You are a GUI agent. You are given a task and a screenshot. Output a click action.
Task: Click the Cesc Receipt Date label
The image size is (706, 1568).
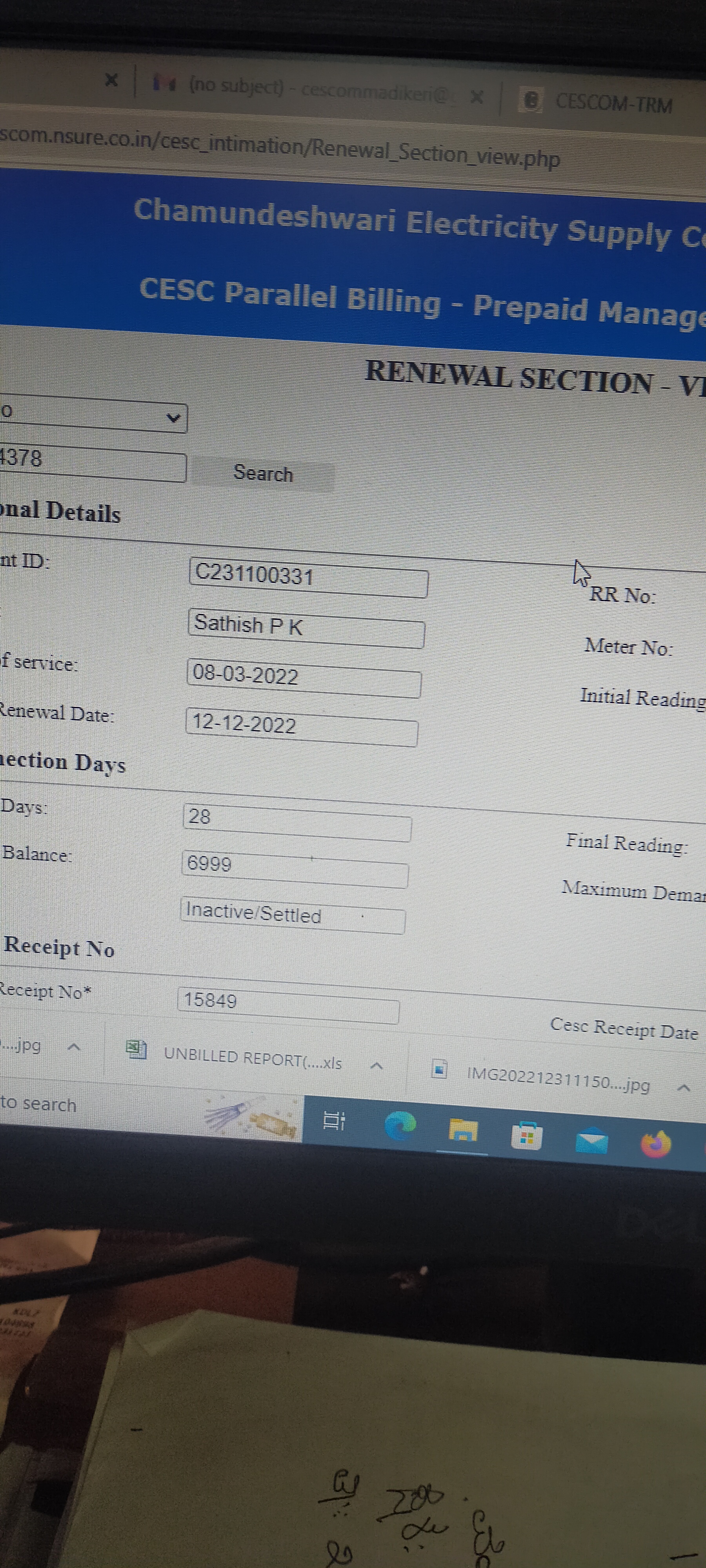[624, 1029]
